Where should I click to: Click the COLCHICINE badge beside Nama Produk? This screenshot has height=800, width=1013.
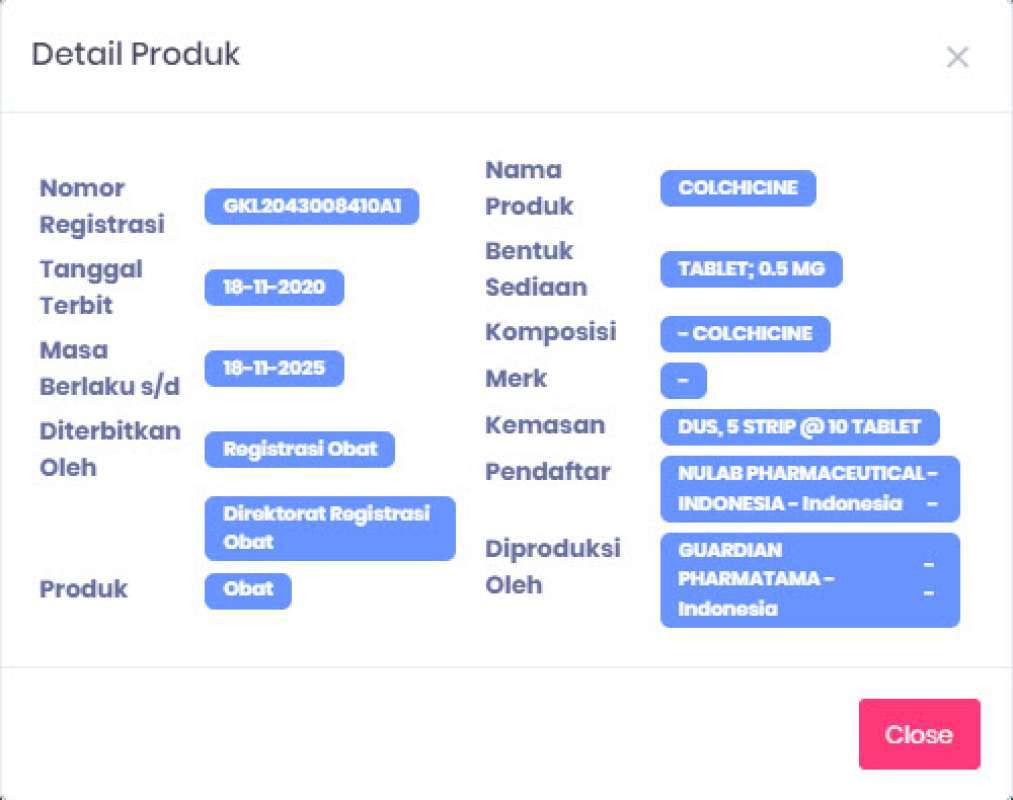[x=738, y=188]
